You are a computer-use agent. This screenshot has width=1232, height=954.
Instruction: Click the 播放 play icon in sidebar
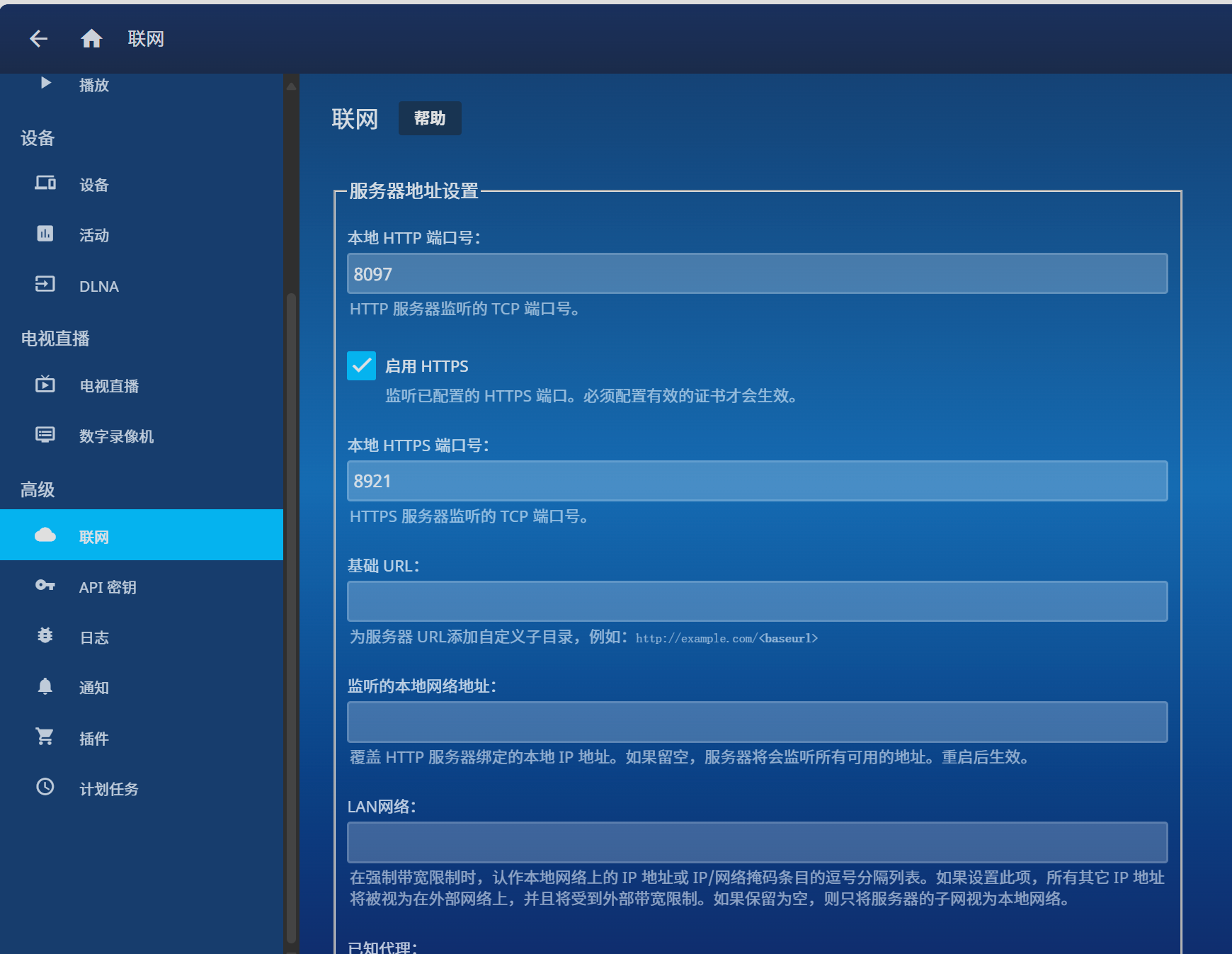(x=45, y=83)
